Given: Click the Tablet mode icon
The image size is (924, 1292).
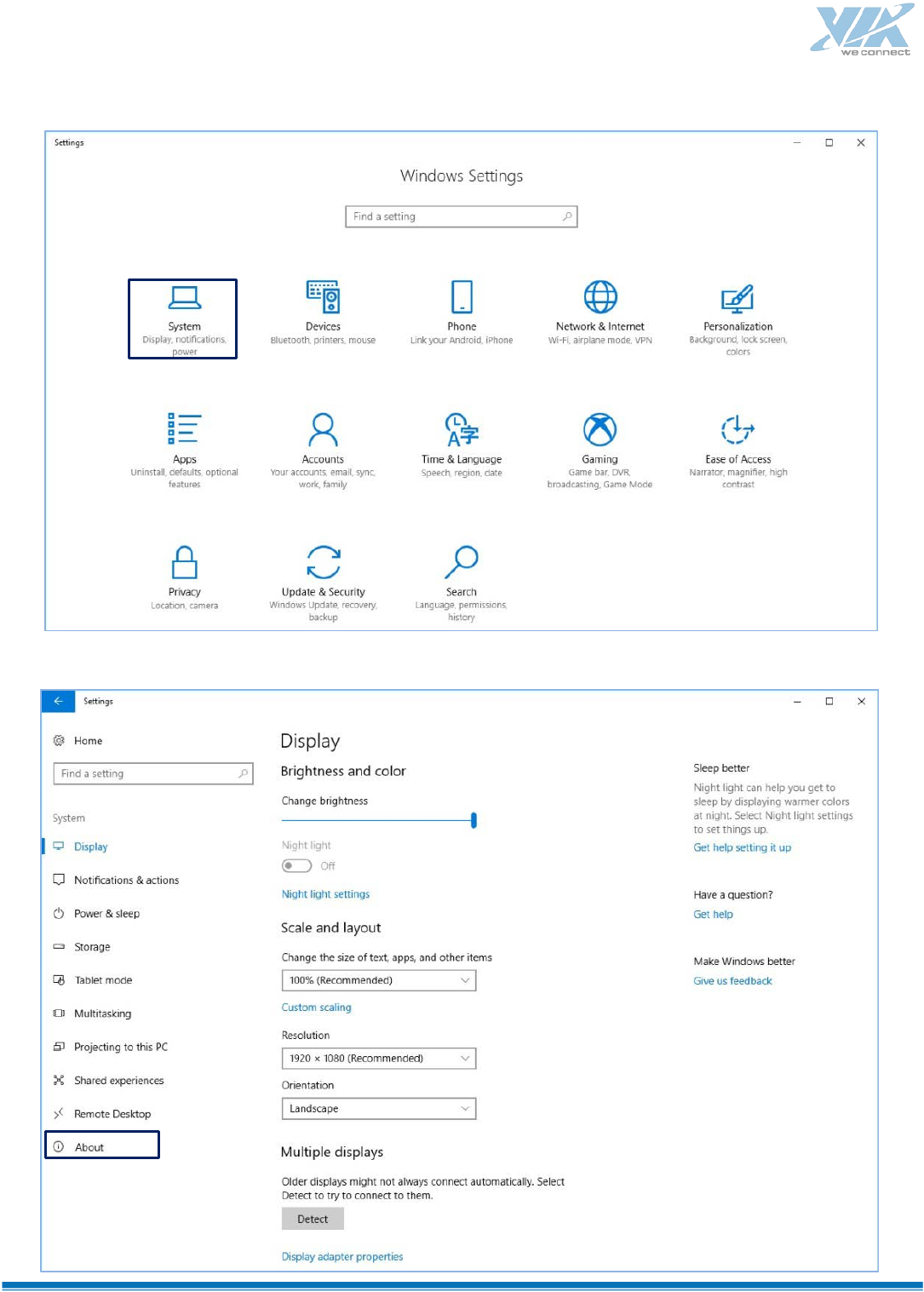Looking at the screenshot, I should click(59, 980).
